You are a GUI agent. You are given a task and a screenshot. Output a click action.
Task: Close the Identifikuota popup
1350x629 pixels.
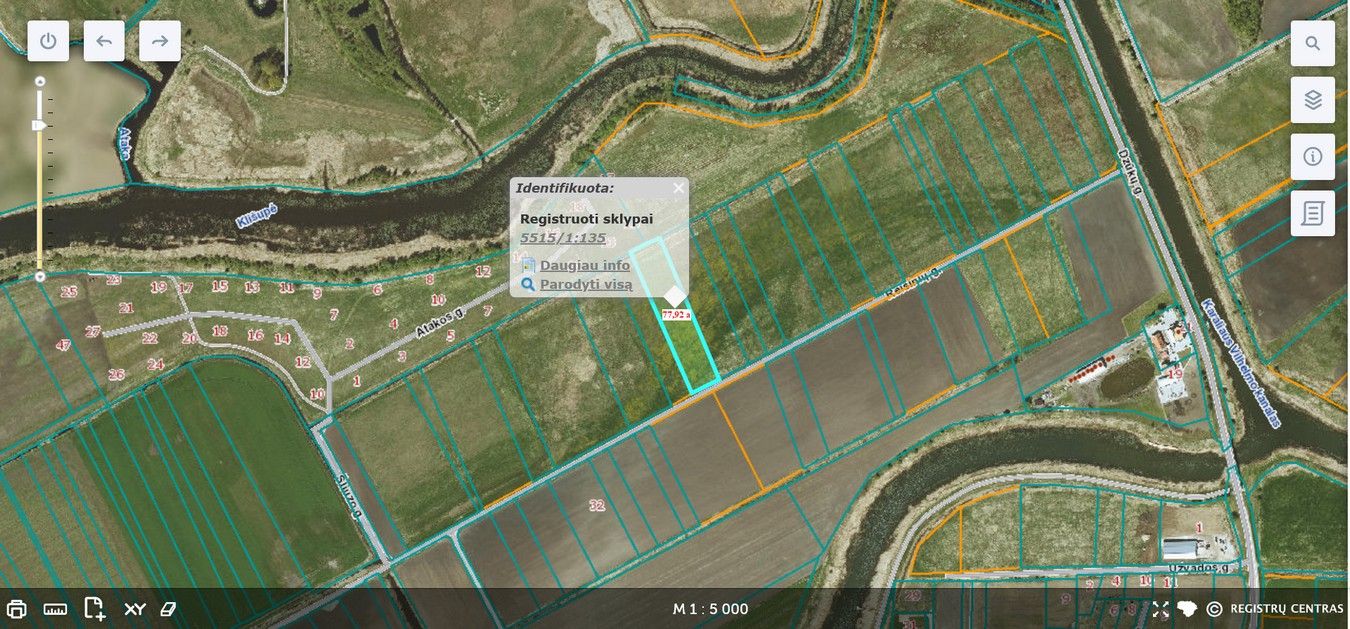679,187
